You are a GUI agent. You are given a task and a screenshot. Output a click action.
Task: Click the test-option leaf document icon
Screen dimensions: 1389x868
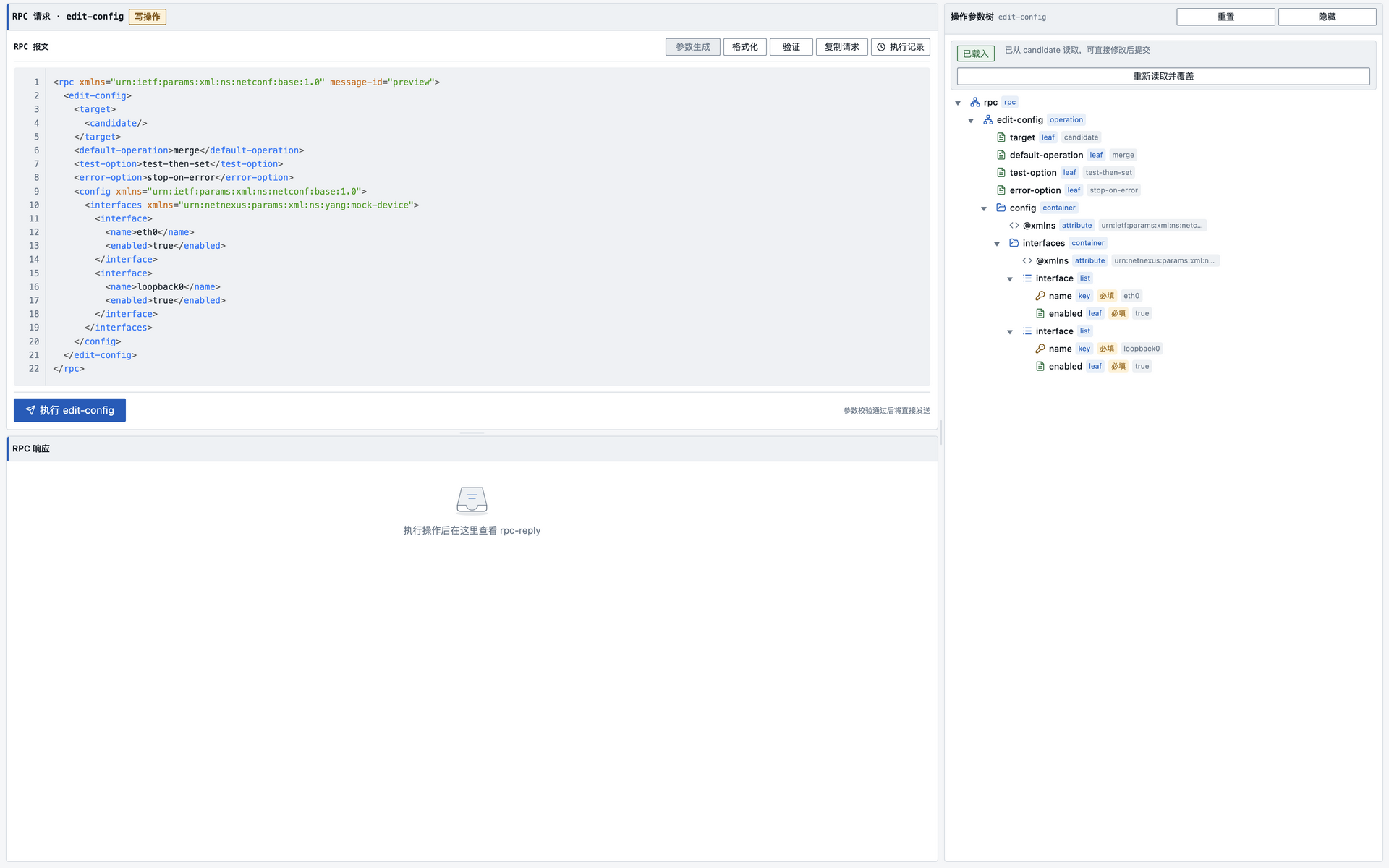(1001, 173)
